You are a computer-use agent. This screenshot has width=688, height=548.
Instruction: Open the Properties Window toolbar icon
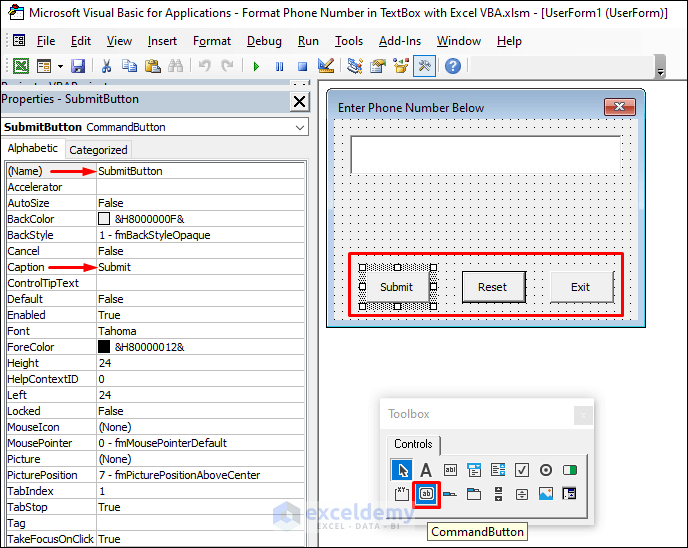pos(378,66)
